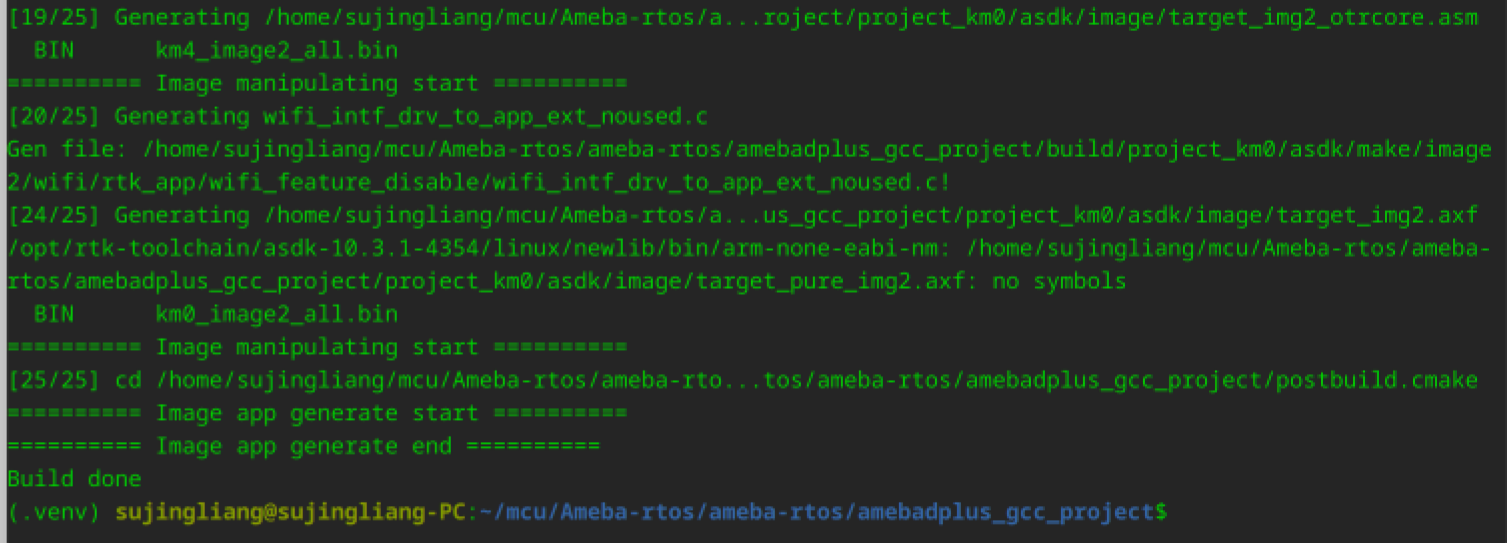Click the (.venv) prompt prefix

(x=54, y=513)
